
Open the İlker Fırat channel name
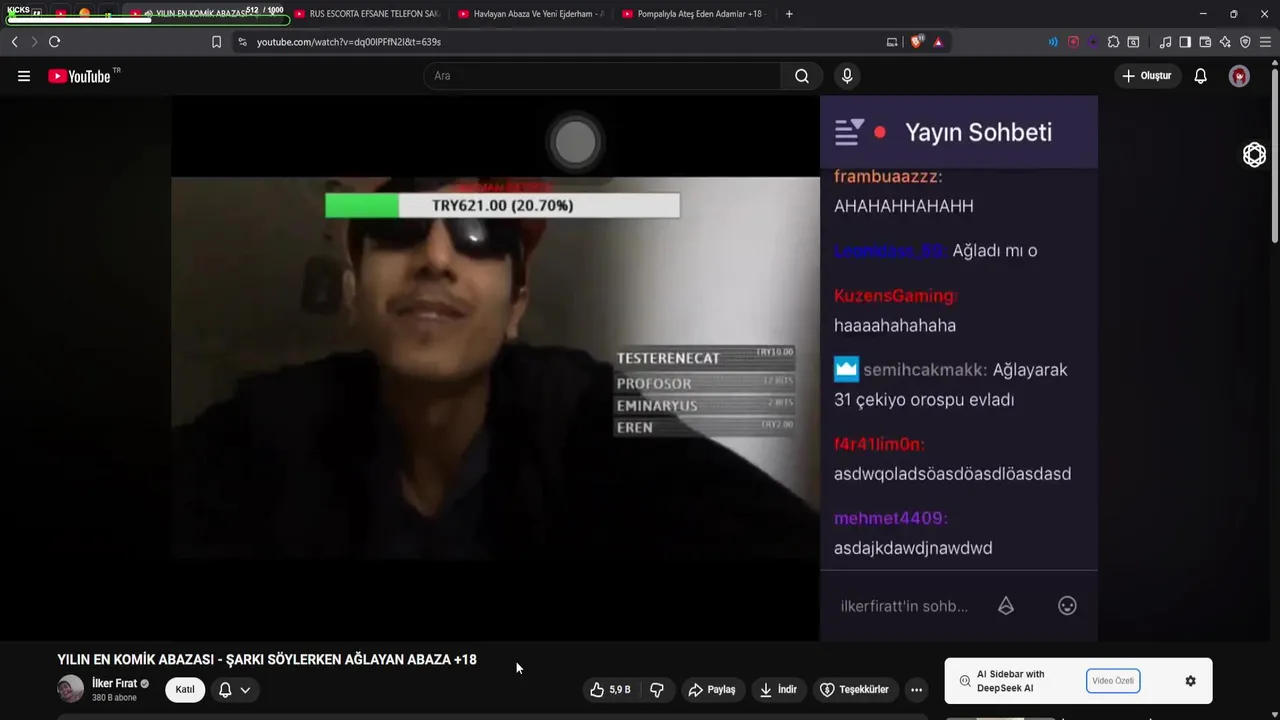pos(114,684)
